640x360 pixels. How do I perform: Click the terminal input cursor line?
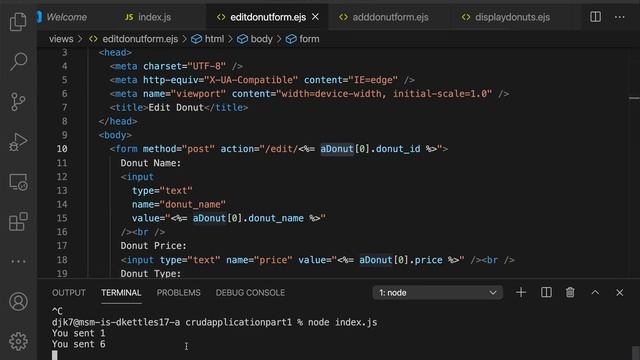point(55,355)
